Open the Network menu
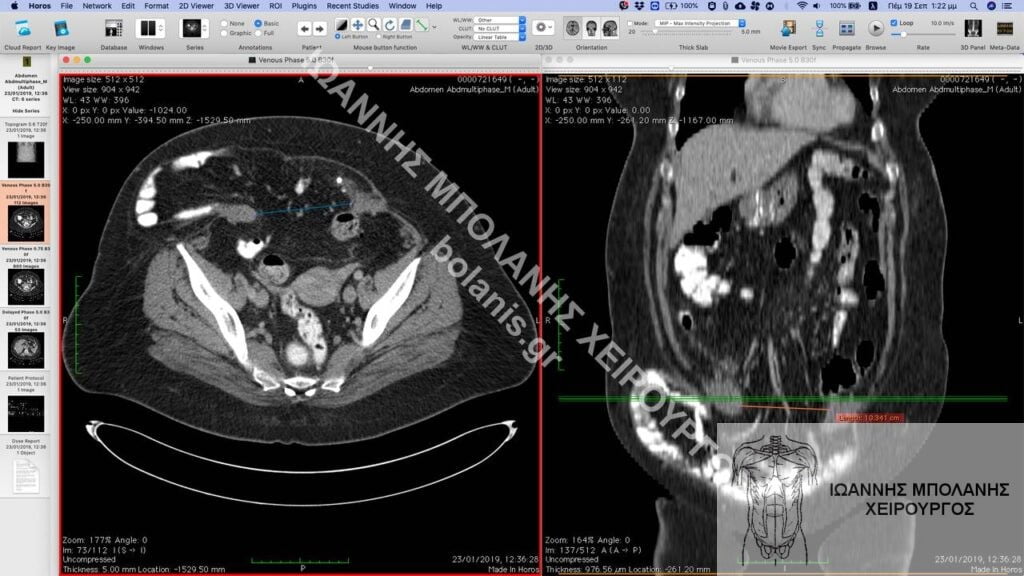 pyautogui.click(x=97, y=6)
